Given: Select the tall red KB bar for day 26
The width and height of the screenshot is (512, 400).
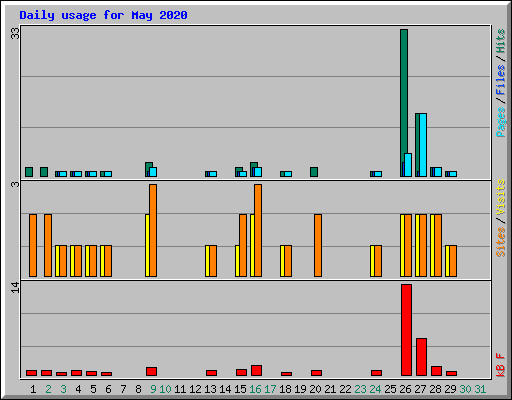Looking at the screenshot, I should [406, 330].
